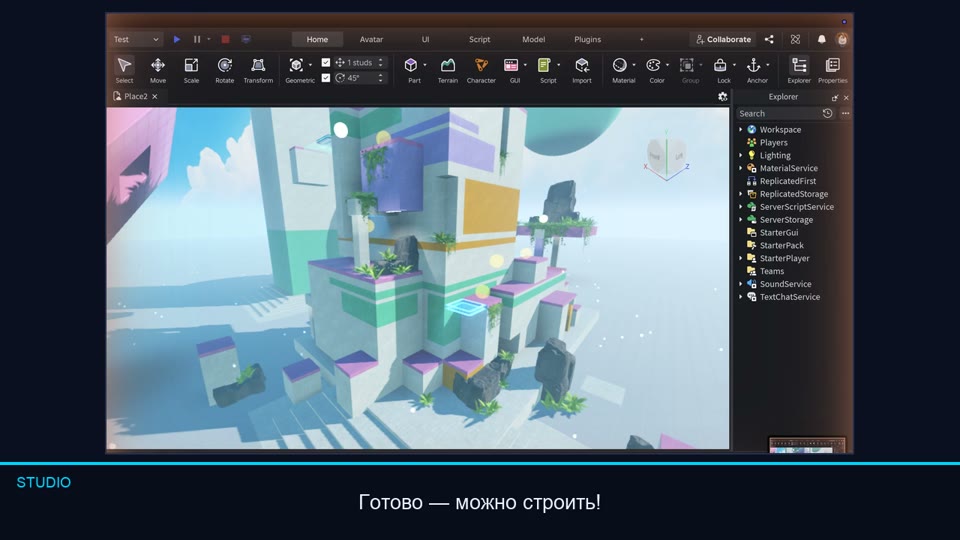This screenshot has height=540, width=960.
Task: Toggle the rotation snap 45° checkbox
Action: (x=326, y=78)
